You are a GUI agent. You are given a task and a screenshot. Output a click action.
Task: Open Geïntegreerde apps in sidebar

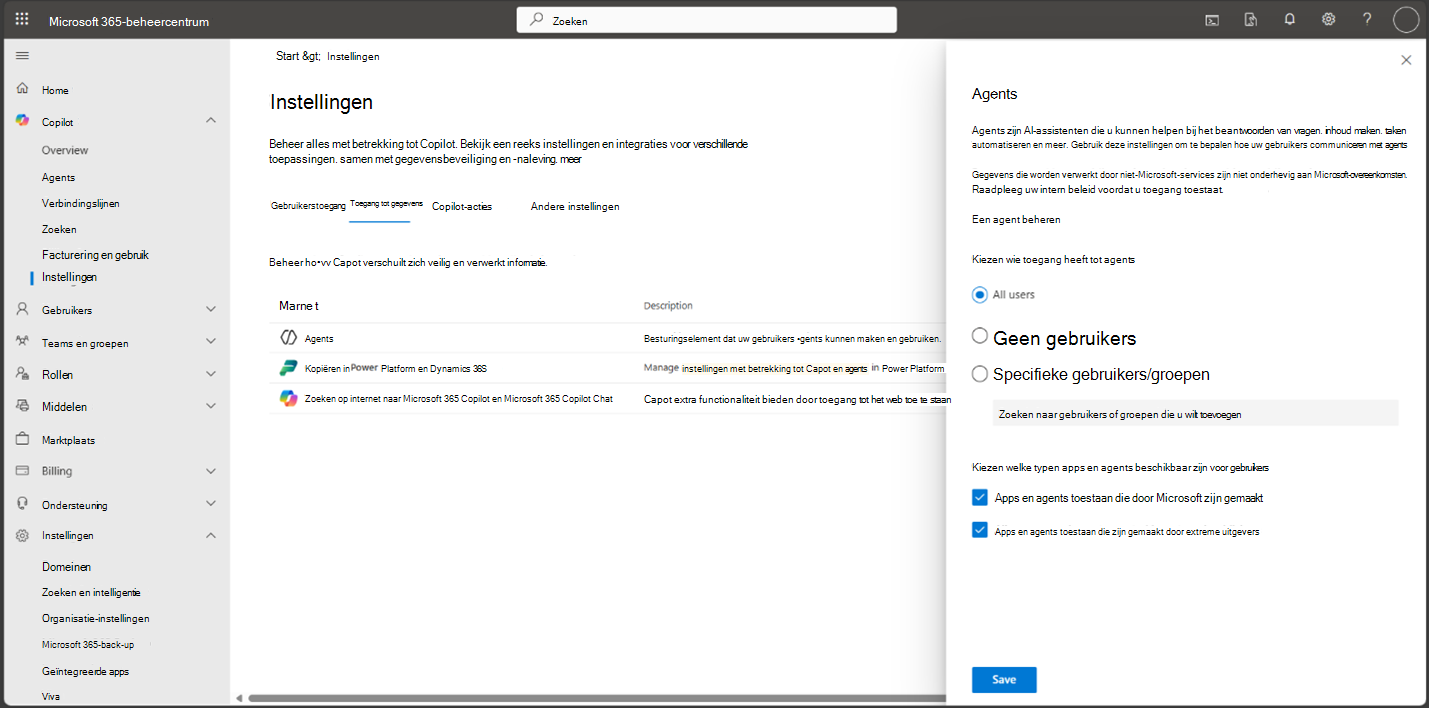coord(85,671)
